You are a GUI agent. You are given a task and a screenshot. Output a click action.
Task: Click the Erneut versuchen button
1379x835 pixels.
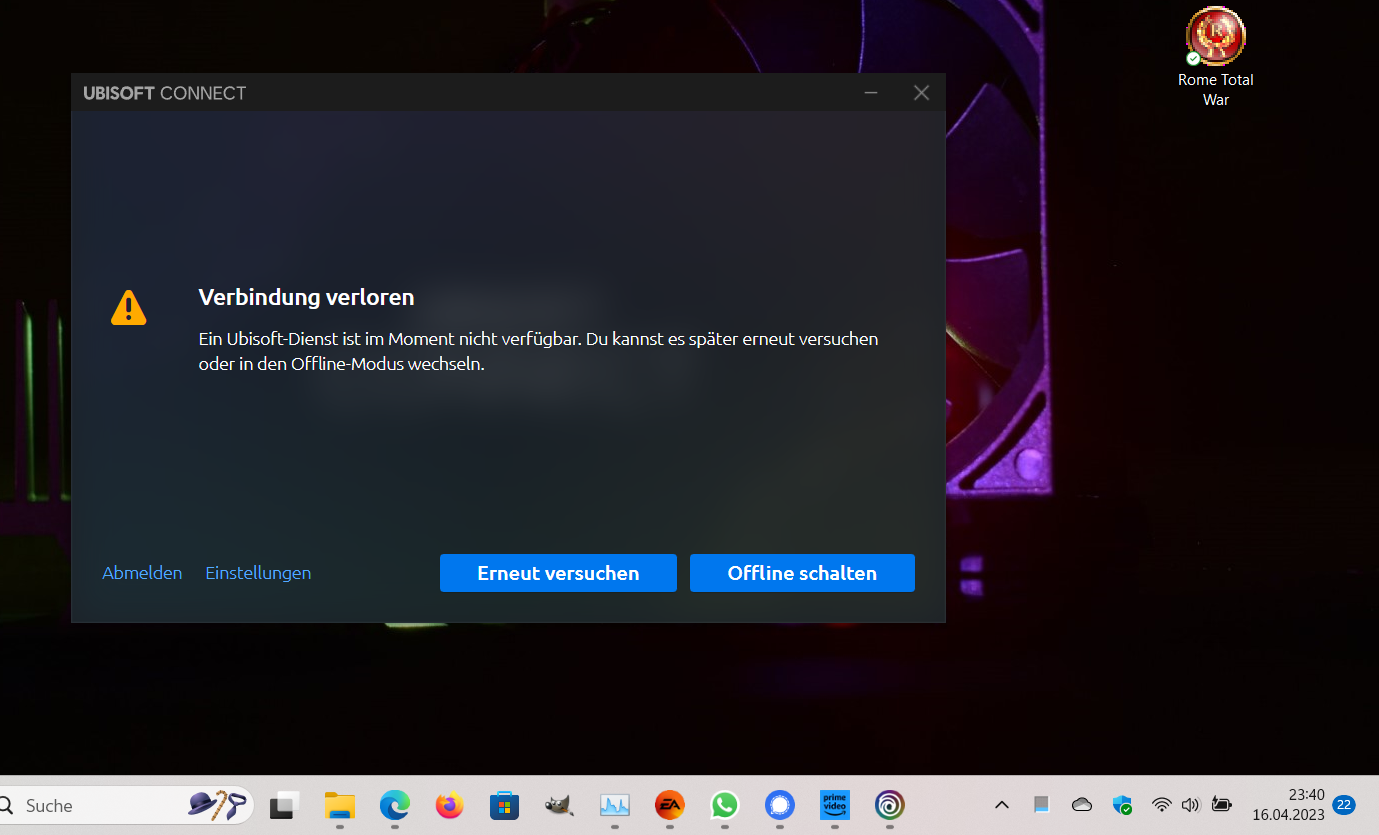click(x=558, y=573)
